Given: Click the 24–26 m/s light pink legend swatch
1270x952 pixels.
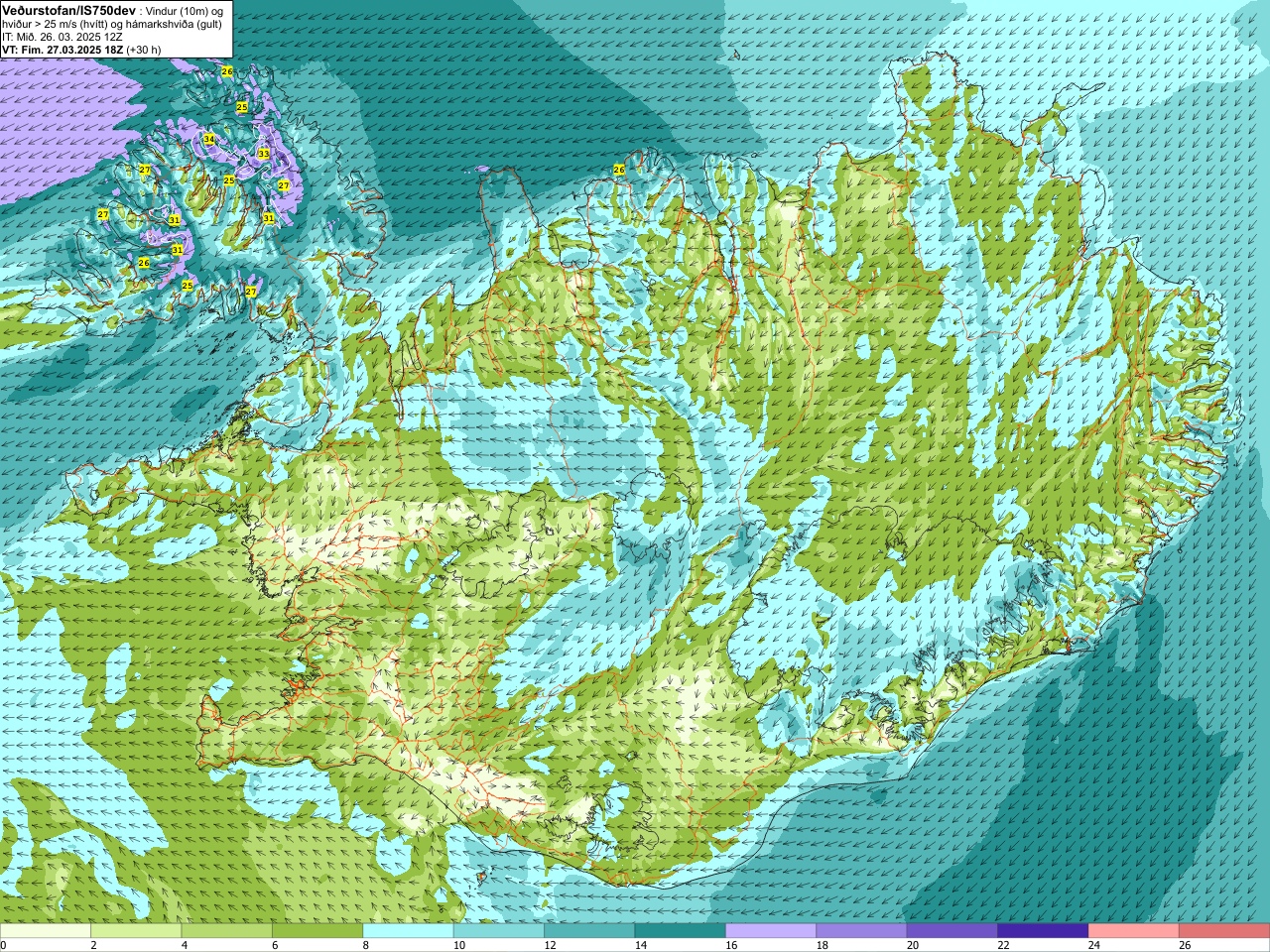Looking at the screenshot, I should pos(1134,930).
